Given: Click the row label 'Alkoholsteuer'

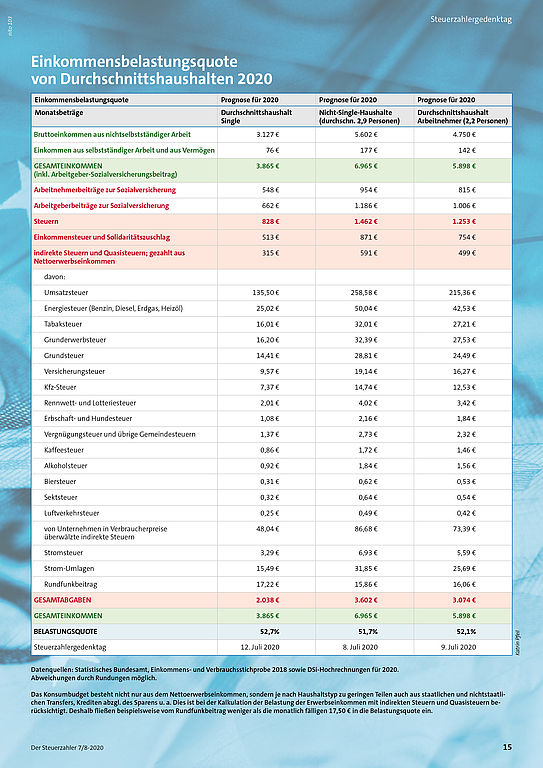Looking at the screenshot, I should [66, 465].
